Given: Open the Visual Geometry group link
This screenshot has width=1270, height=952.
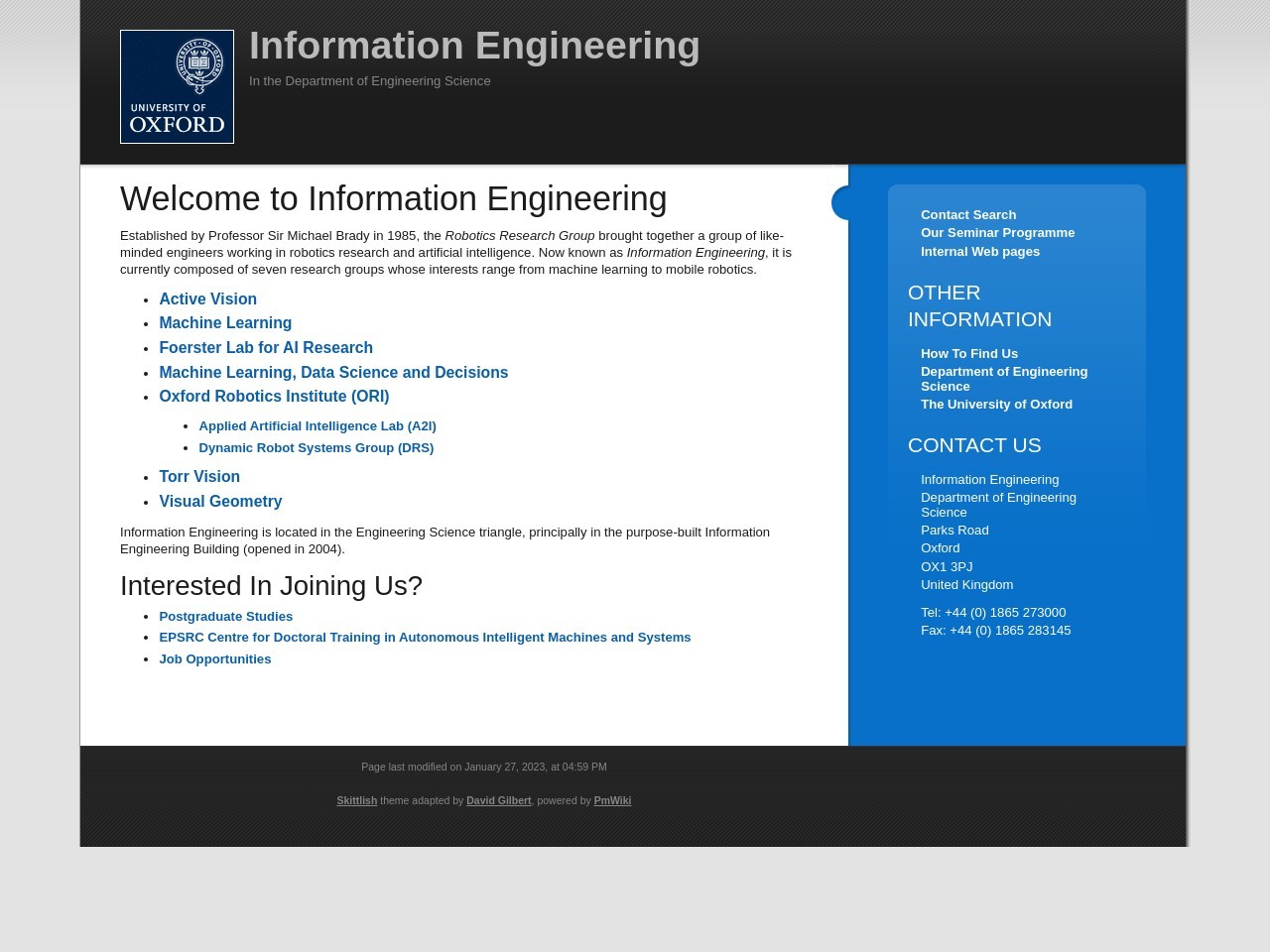Looking at the screenshot, I should coord(220,501).
